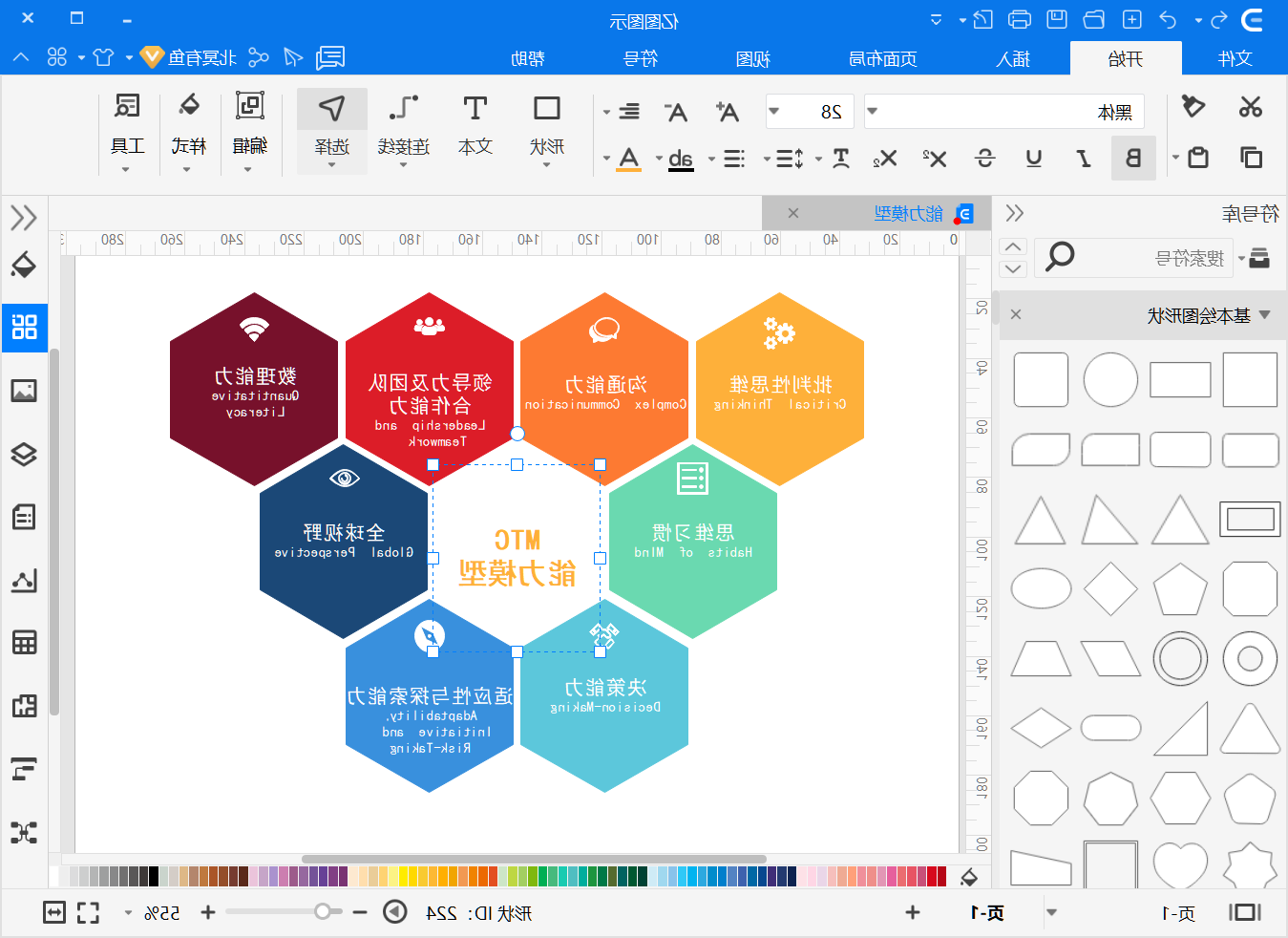Toggle Subscript formatting

pos(885,158)
